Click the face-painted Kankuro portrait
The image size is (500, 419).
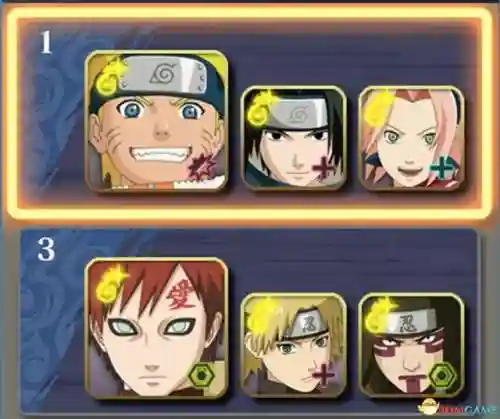point(412,345)
